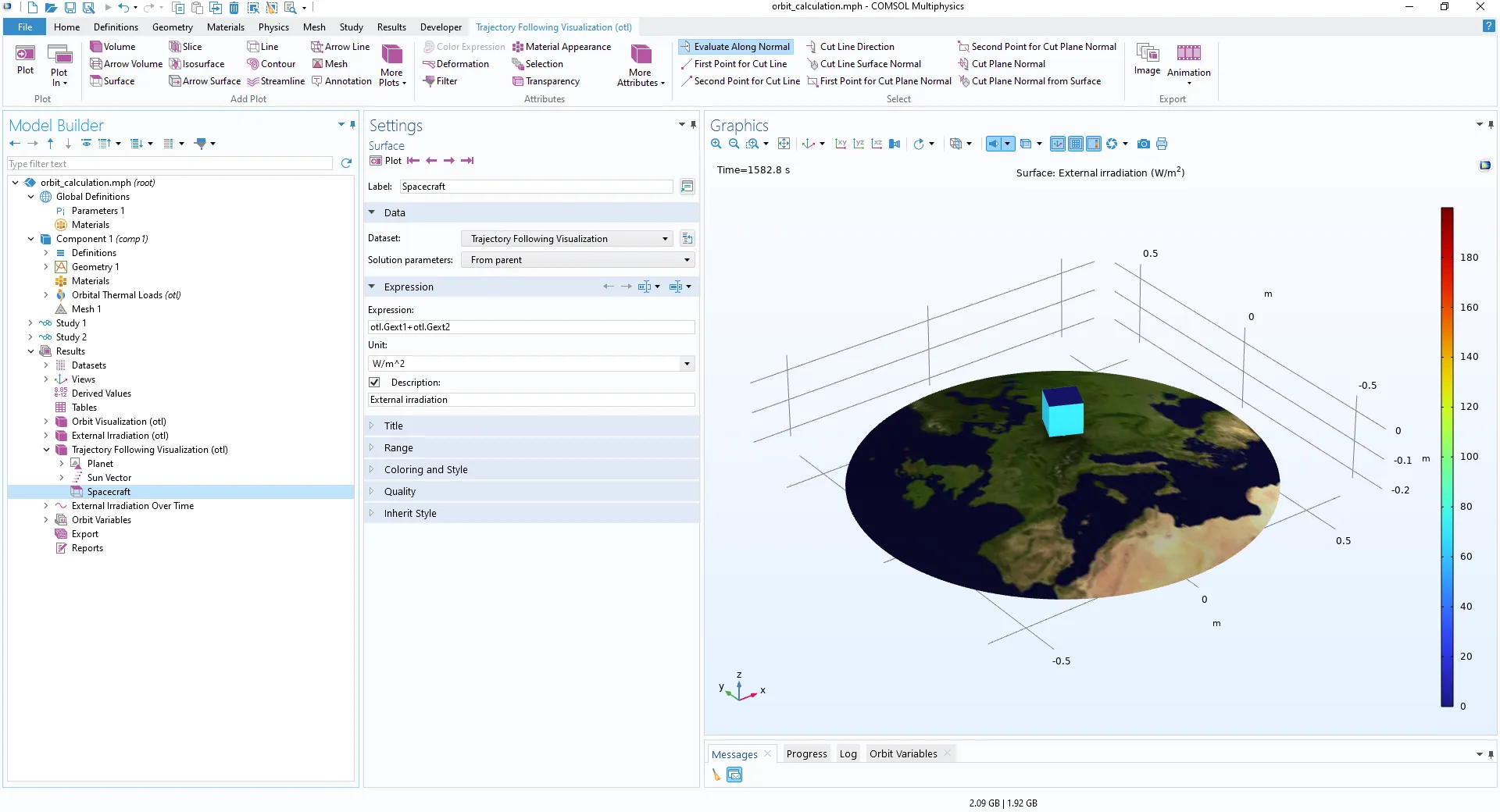The width and height of the screenshot is (1500, 812).
Task: Open the Dataset dropdown
Action: pyautogui.click(x=567, y=239)
